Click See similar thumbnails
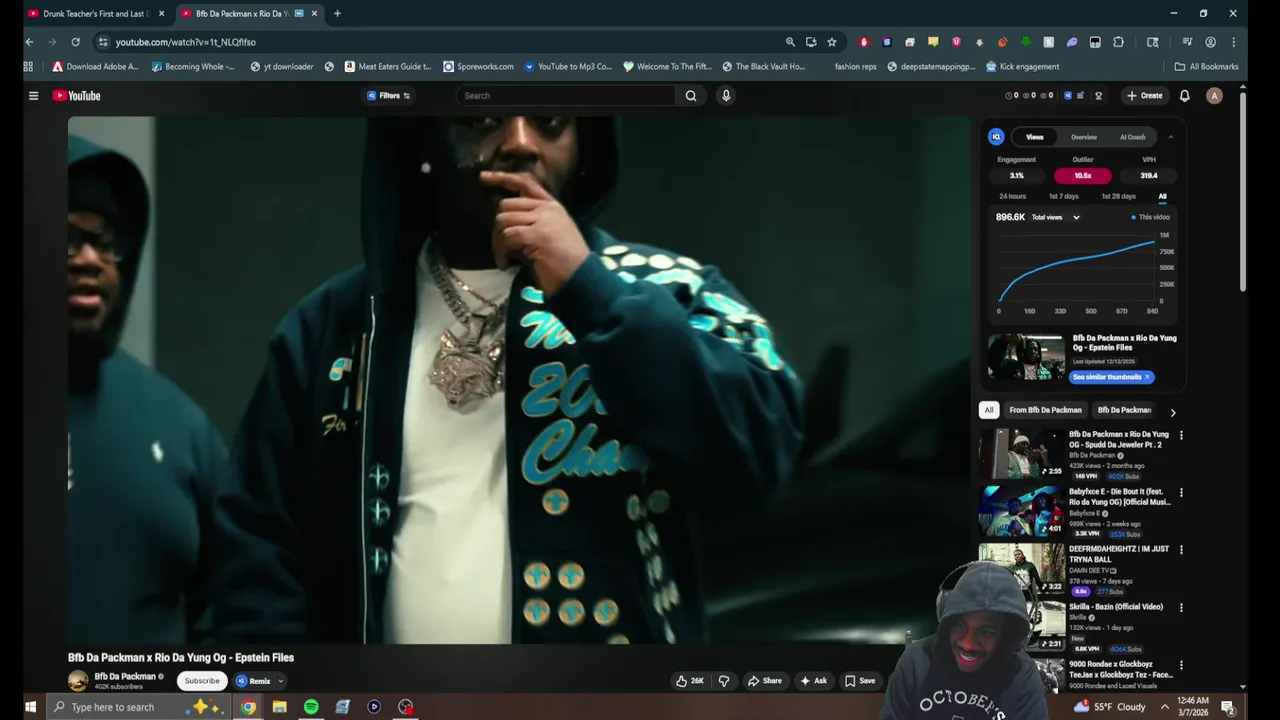This screenshot has width=1280, height=720. pos(1111,377)
